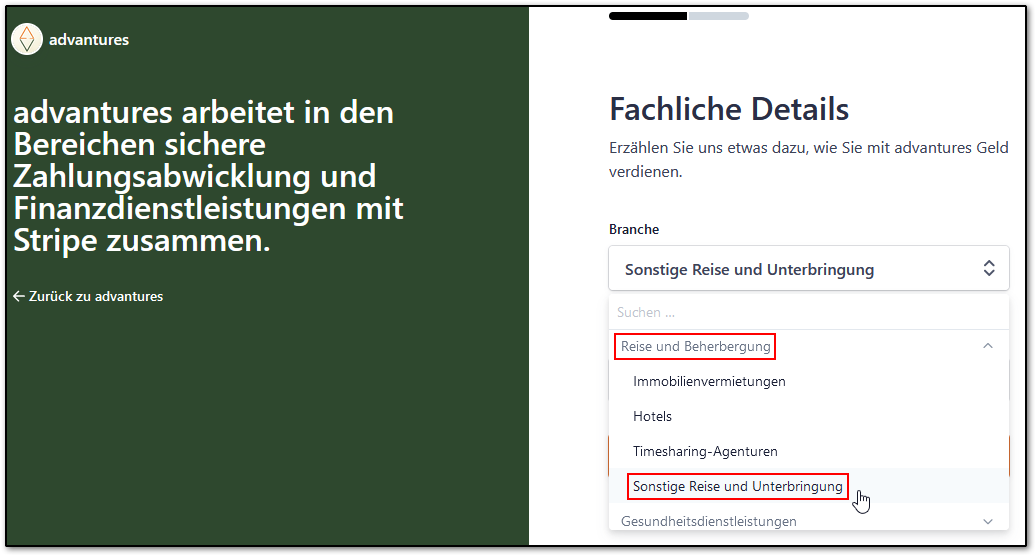Viewport: 1036px width, 556px height.
Task: Click the grey unfilled progress bar segment
Action: (x=718, y=16)
